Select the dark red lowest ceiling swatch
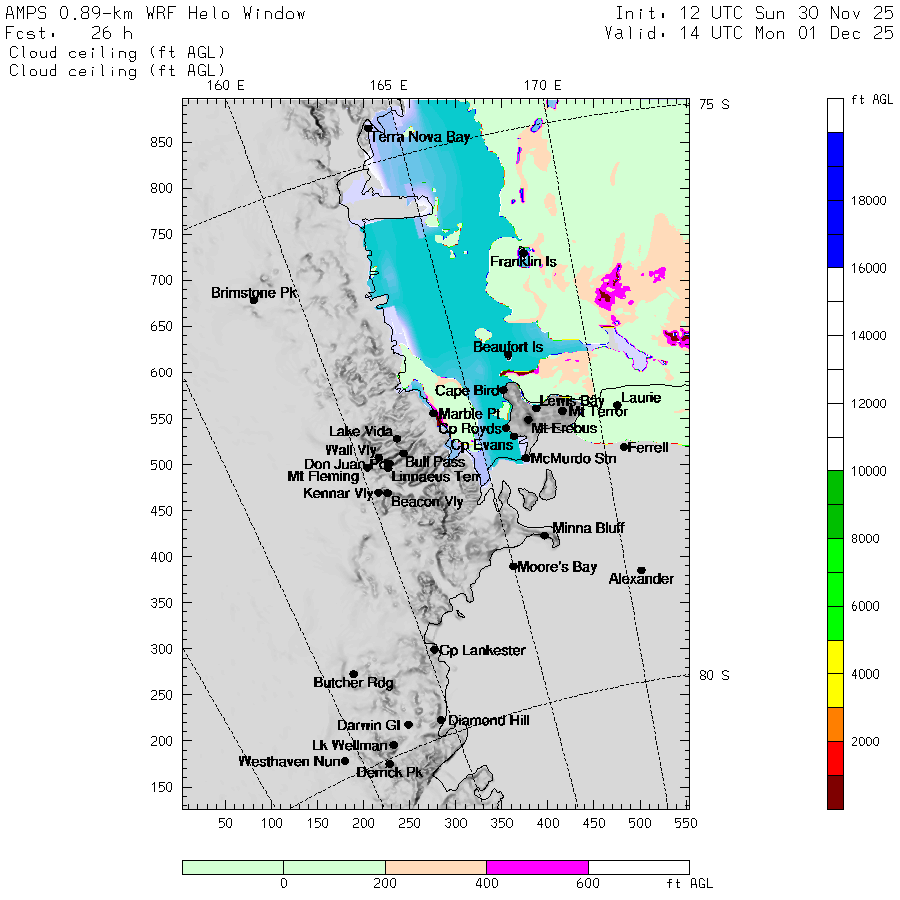 tap(835, 792)
